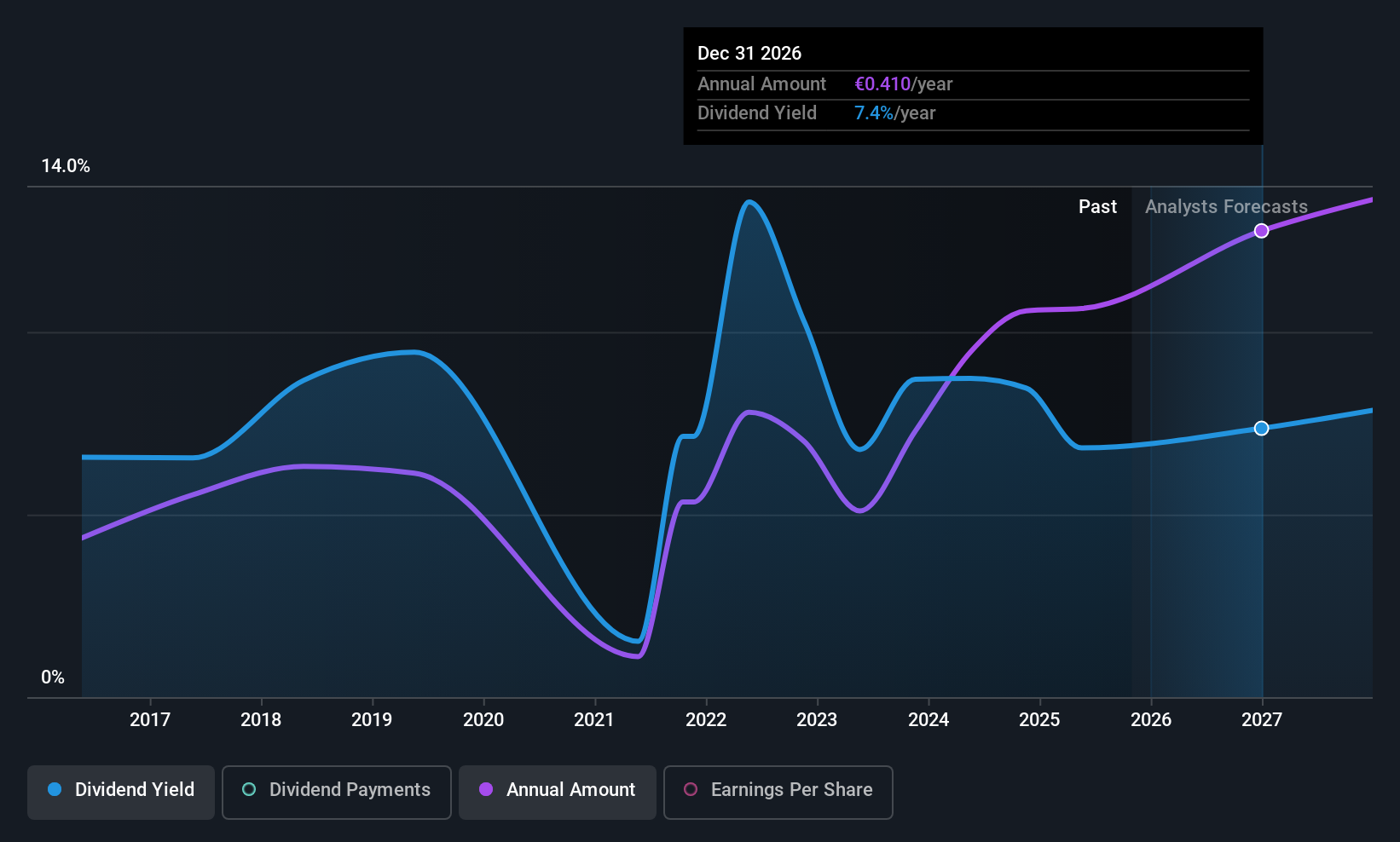Select the Analysts Forecasts label
Viewport: 1400px width, 842px height.
(1226, 206)
